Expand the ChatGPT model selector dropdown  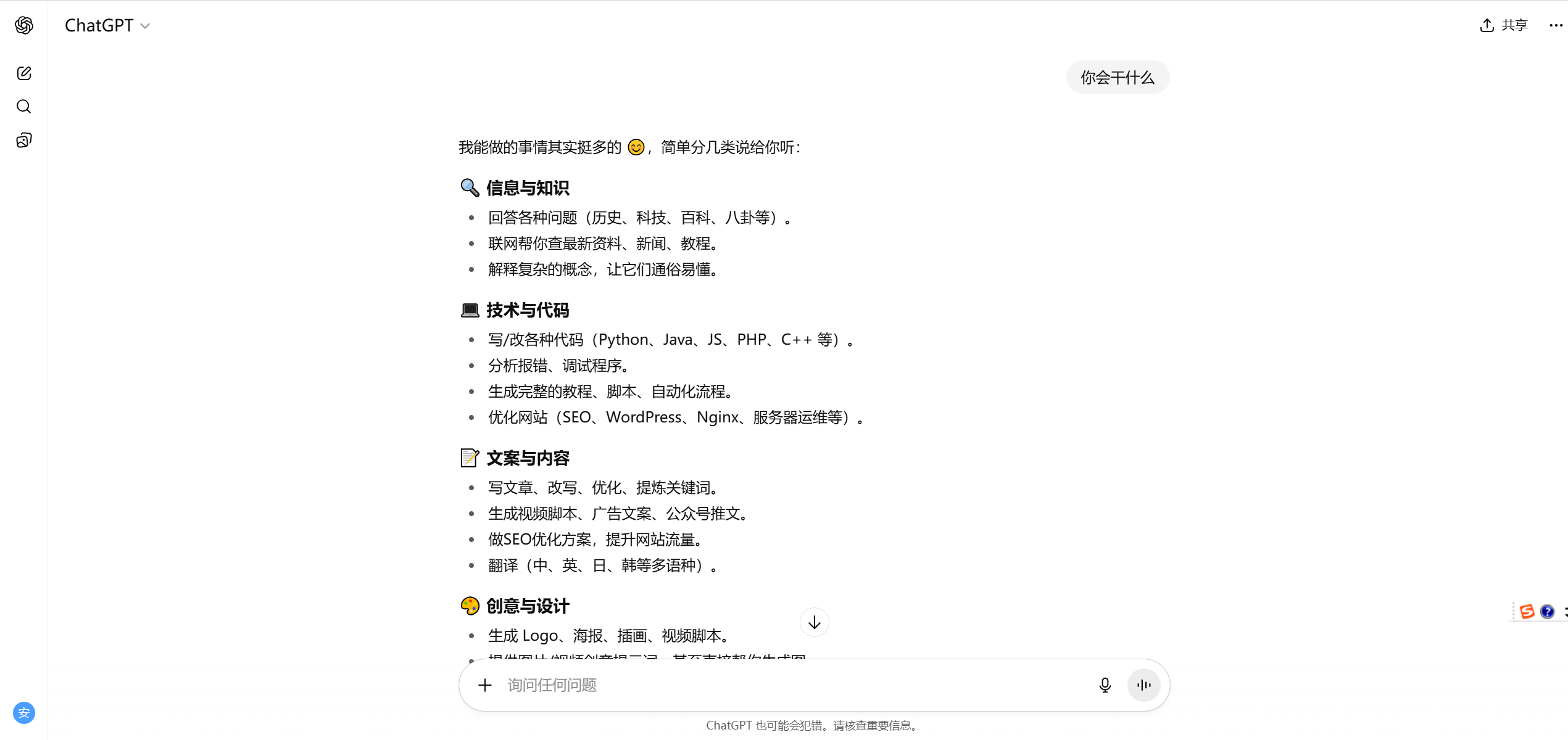click(107, 25)
